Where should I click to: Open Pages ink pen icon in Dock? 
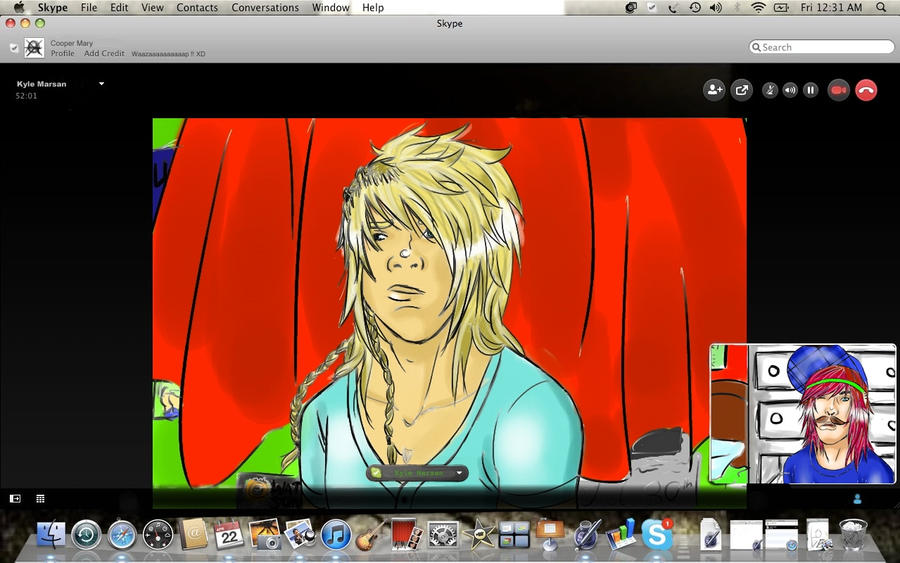click(x=586, y=534)
